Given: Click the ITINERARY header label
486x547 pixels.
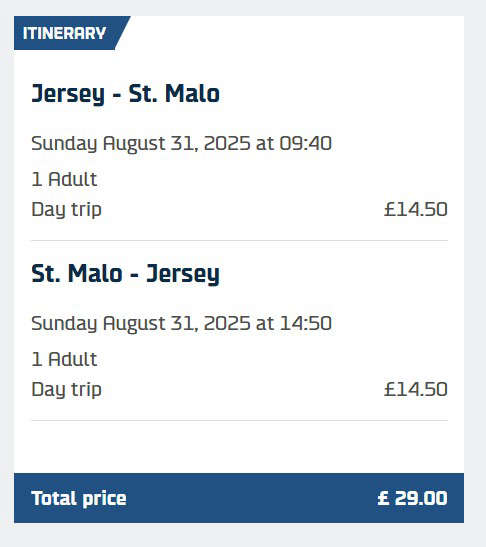Looking at the screenshot, I should (64, 33).
